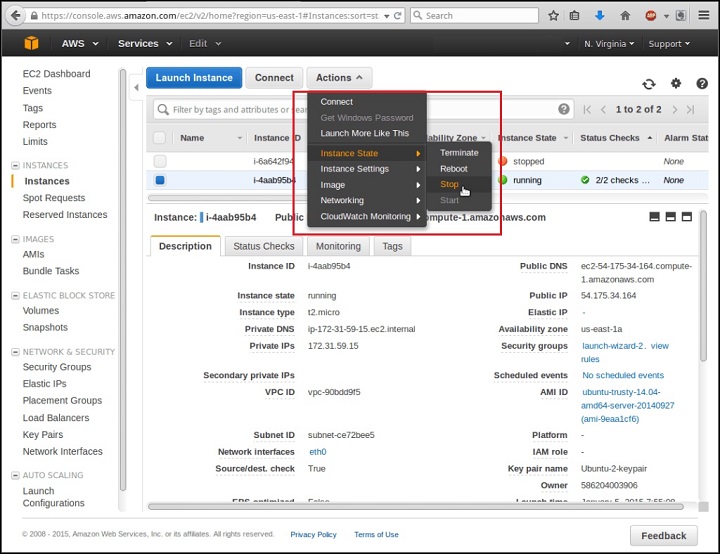Open the Terms of Use link
720x554 pixels.
tap(376, 535)
